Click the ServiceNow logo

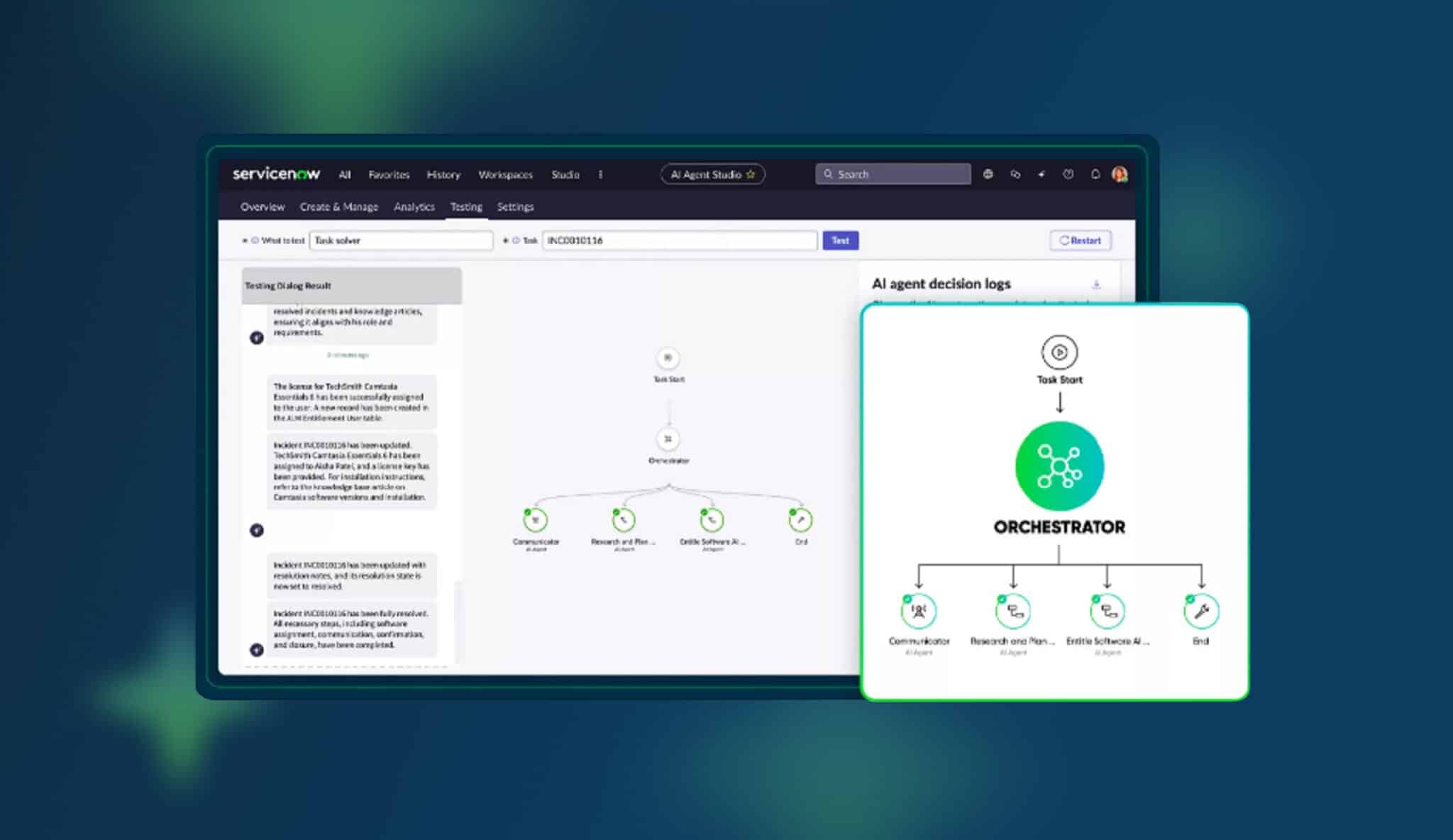(276, 174)
